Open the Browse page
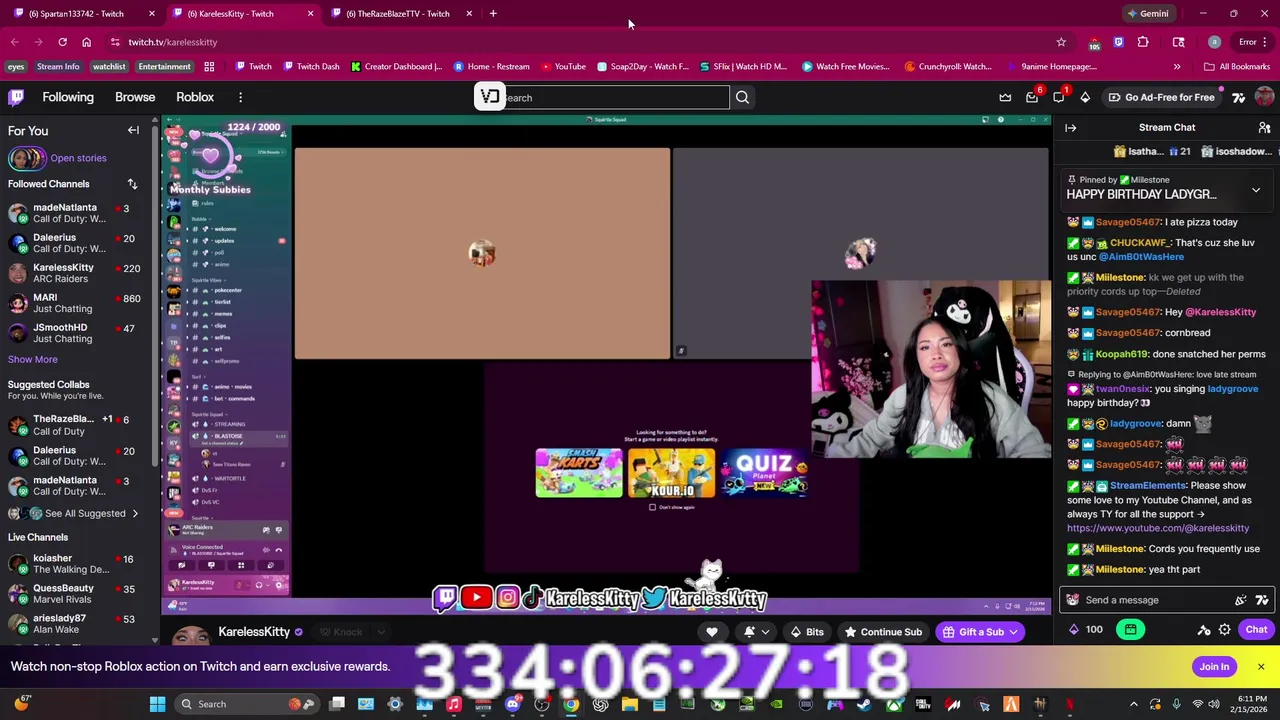1280x720 pixels. (x=135, y=97)
